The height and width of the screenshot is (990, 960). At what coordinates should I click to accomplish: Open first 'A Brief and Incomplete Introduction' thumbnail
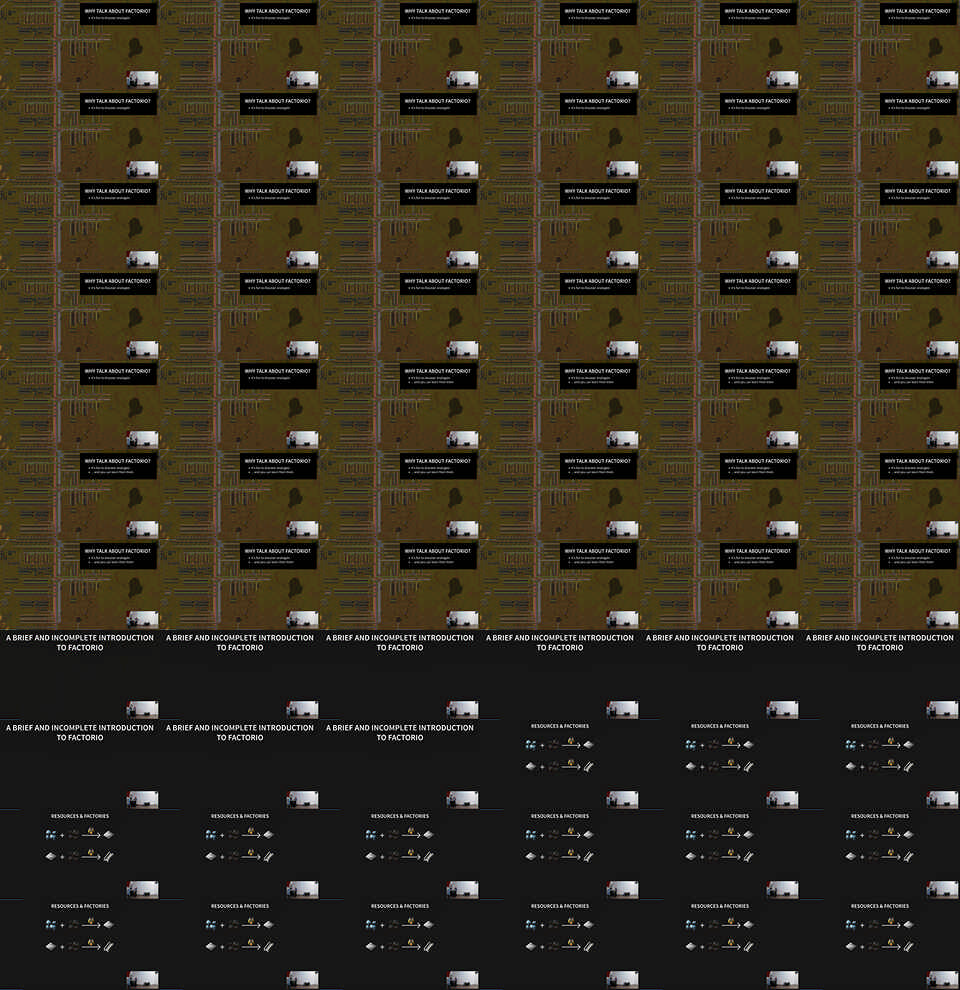tap(80, 675)
